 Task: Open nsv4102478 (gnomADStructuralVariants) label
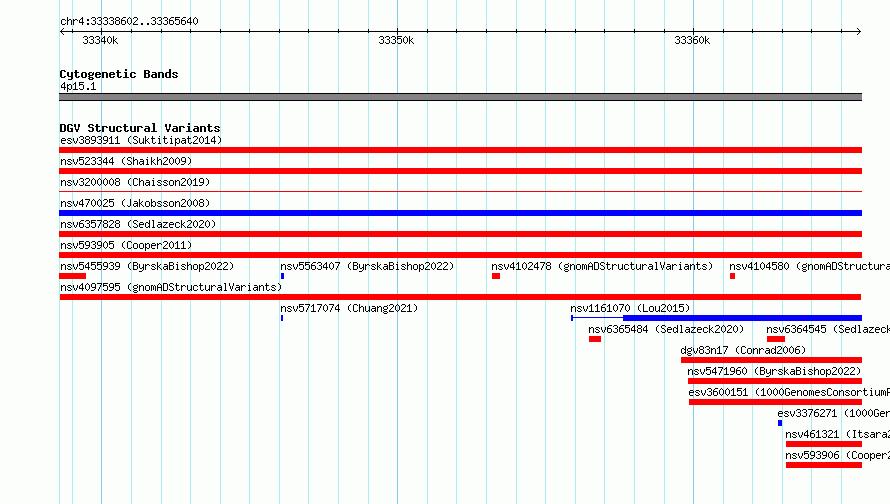602,266
